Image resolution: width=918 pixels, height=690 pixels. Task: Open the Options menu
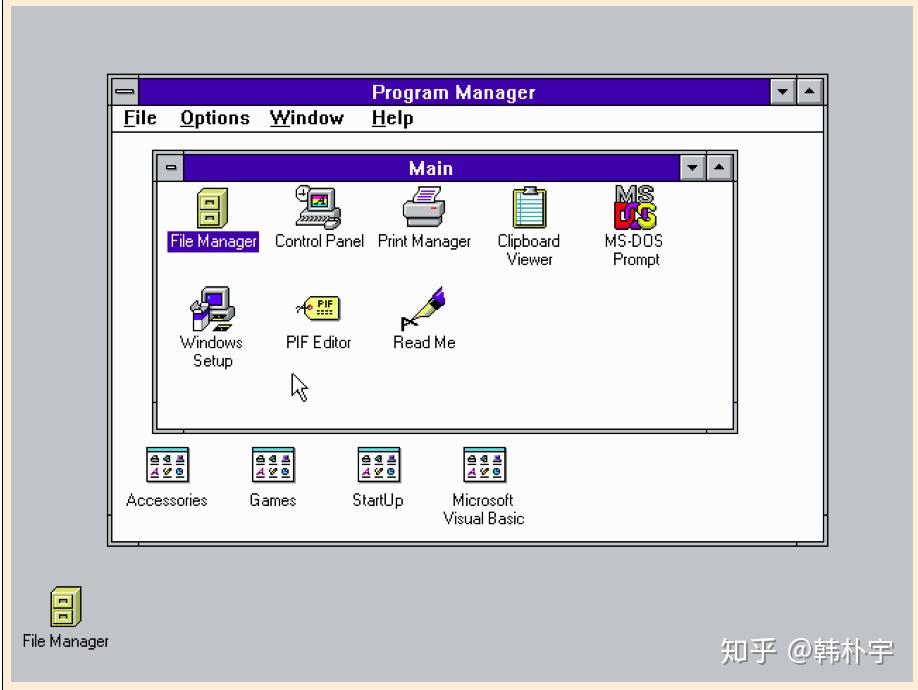click(214, 118)
